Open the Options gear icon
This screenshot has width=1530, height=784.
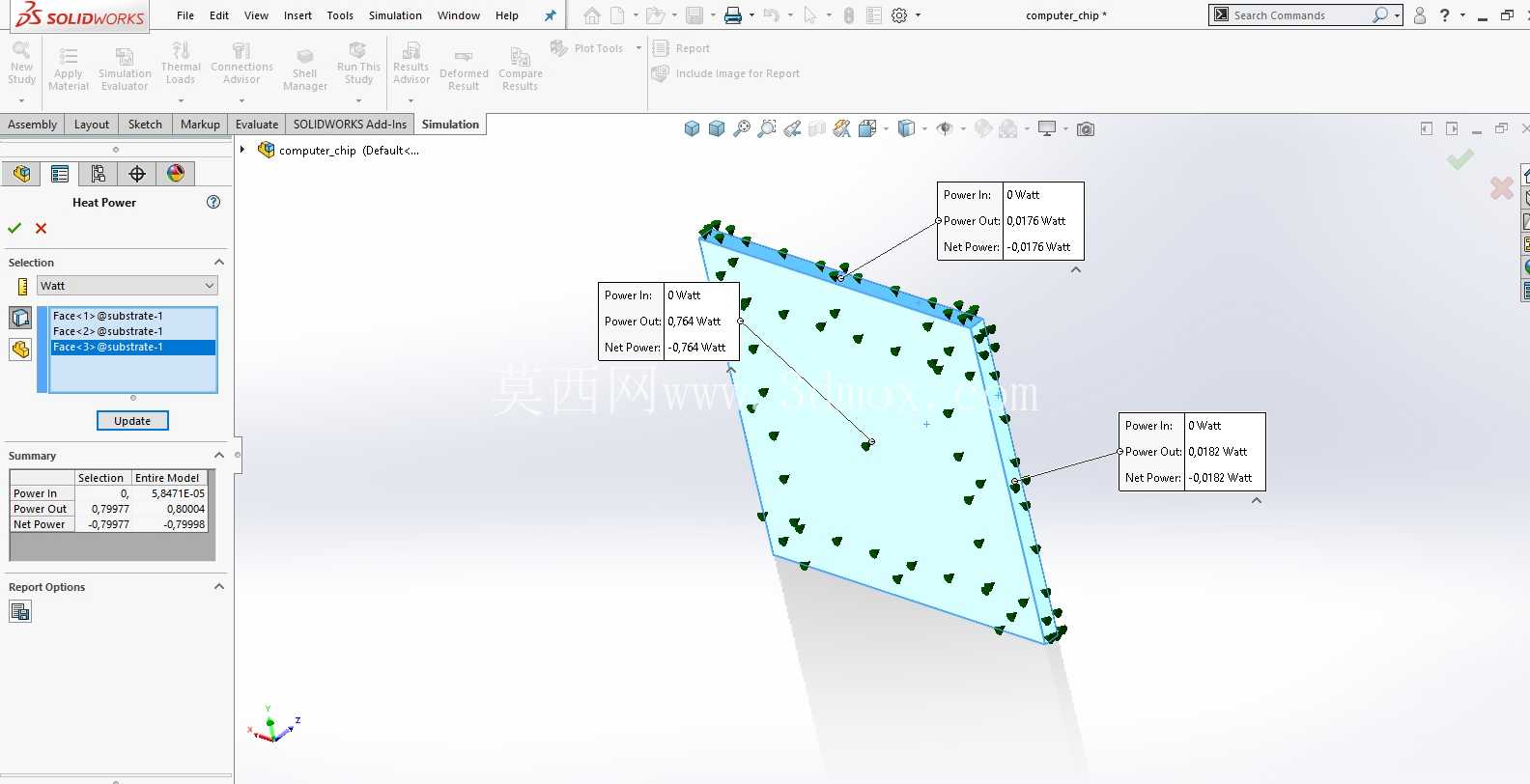[x=899, y=15]
